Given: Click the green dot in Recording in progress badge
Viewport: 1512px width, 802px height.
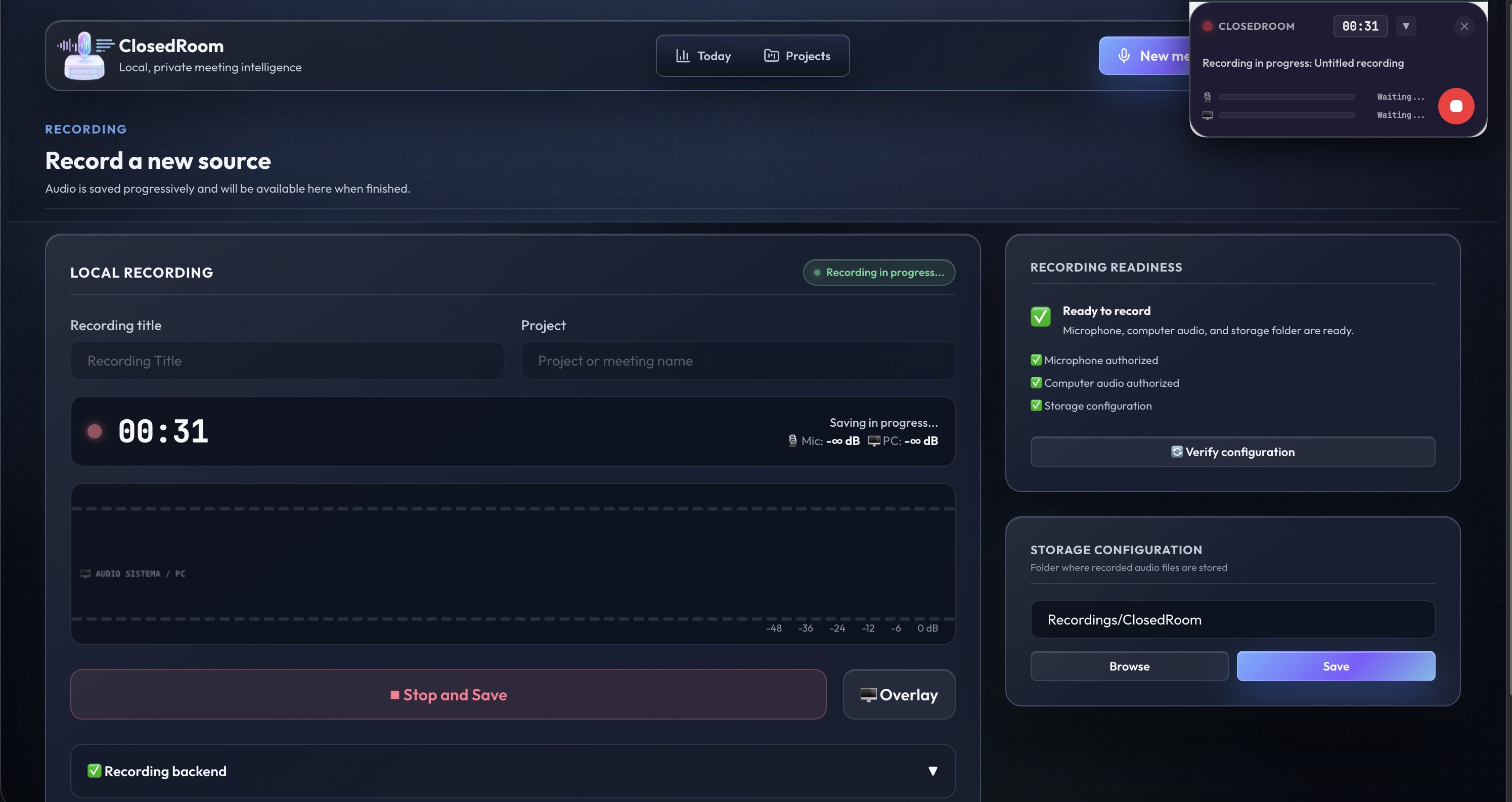Looking at the screenshot, I should 817,273.
